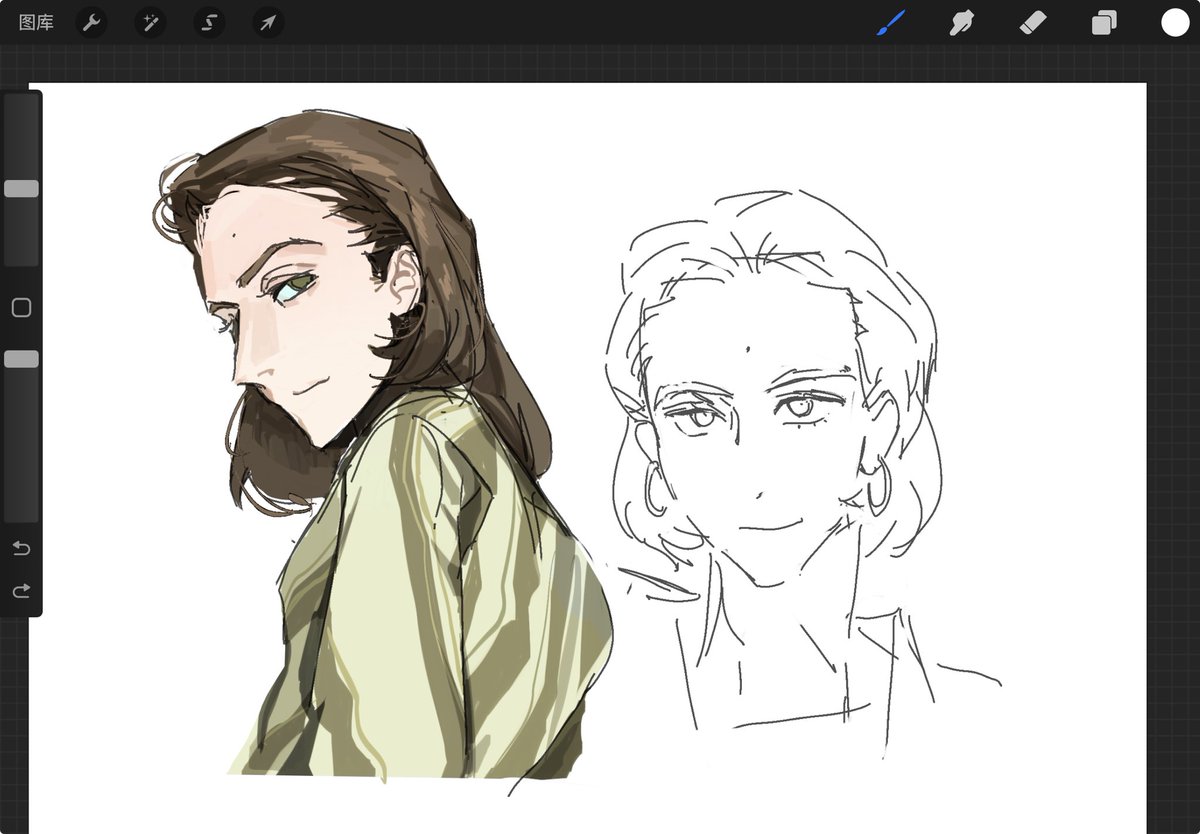
Task: Tap the square Modify button on sidebar
Action: pyautogui.click(x=21, y=308)
